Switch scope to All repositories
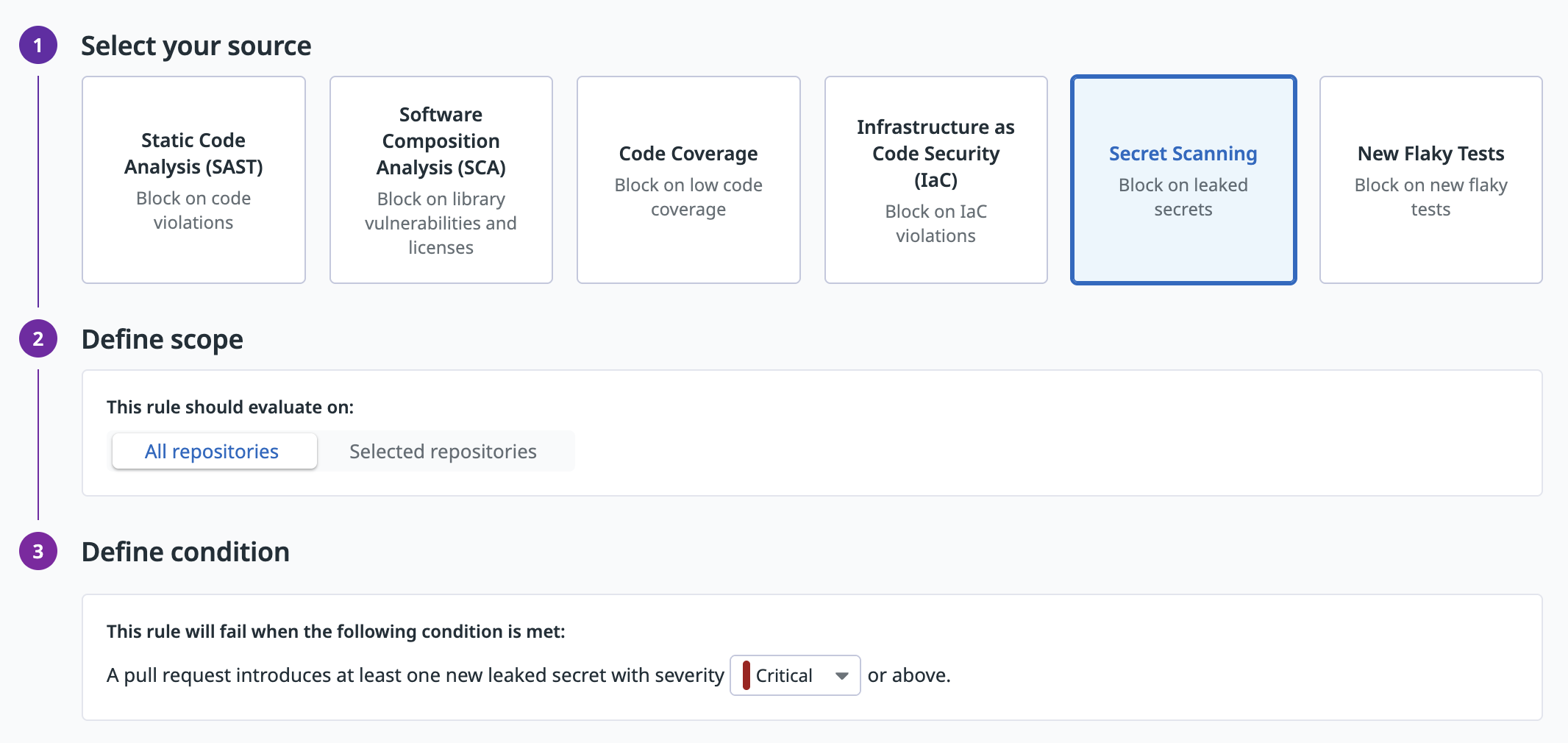Screen dimensions: 1568x743 coord(212,452)
